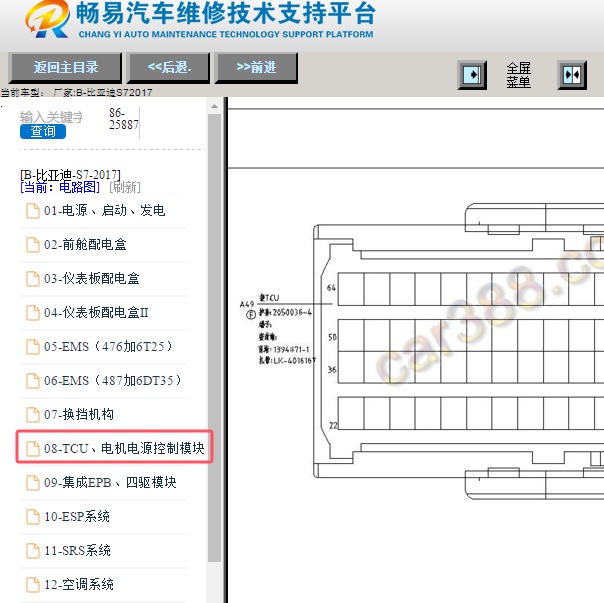Click pin number 64 in connector diagram

pos(331,288)
